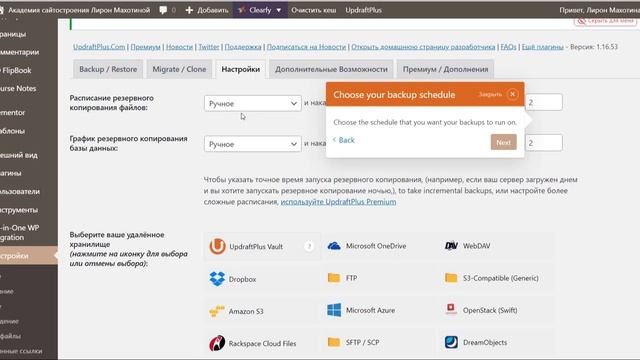640x360 pixels.
Task: Select the UpdraftPlus Vault storage icon
Action: point(217,247)
